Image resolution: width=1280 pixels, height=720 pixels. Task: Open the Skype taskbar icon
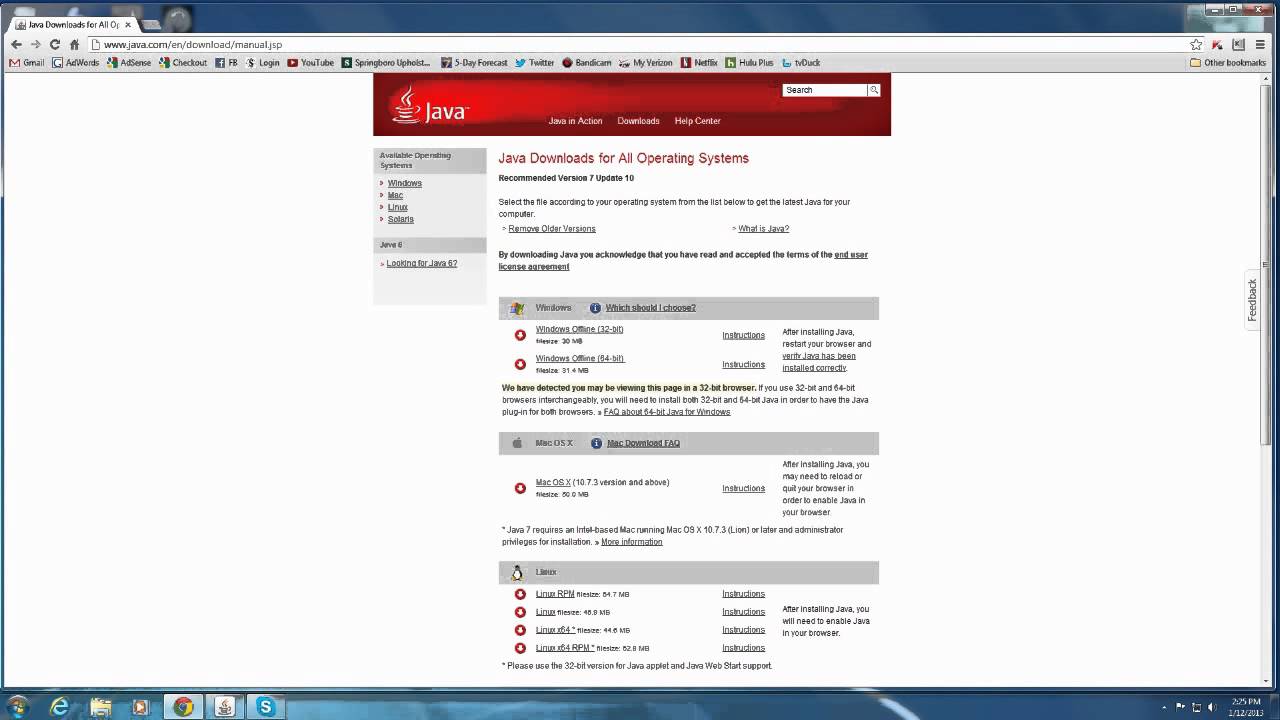(x=265, y=707)
